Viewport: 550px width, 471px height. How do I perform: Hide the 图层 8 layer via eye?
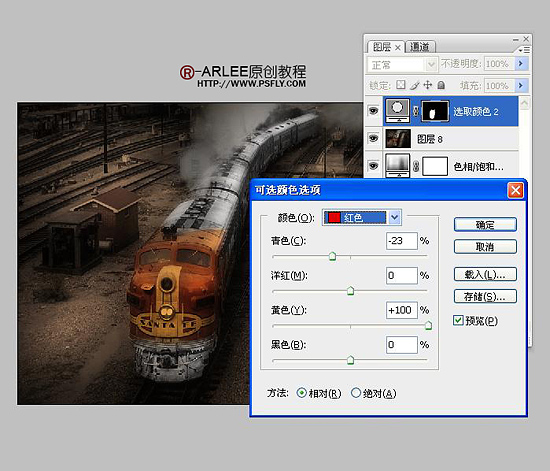tap(373, 138)
